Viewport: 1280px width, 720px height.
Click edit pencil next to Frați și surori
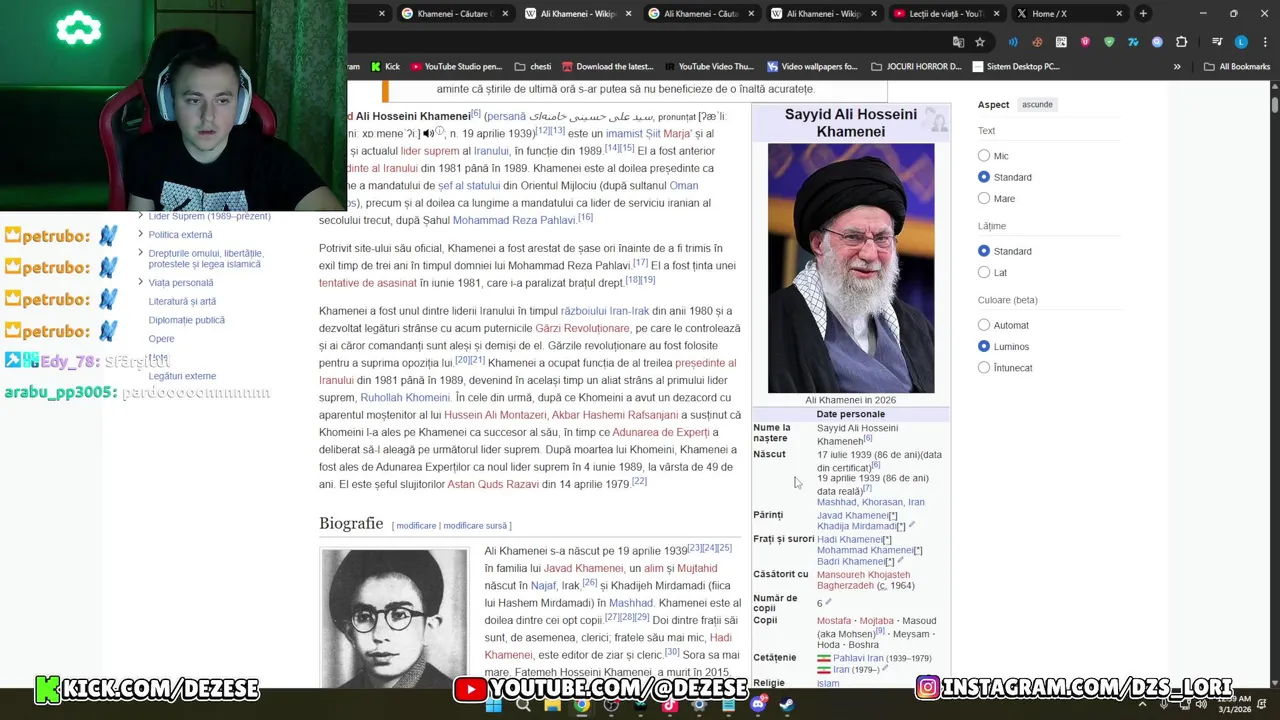(x=901, y=561)
